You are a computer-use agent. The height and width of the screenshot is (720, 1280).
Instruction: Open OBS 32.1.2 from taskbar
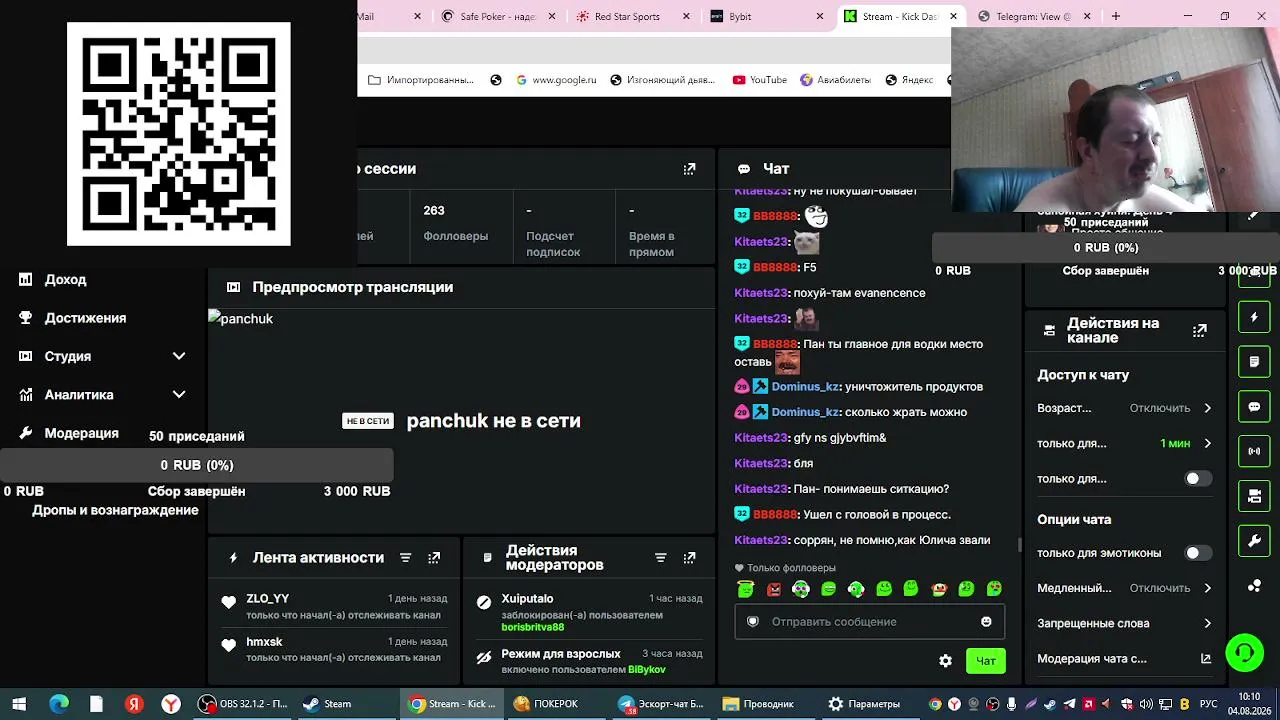[x=243, y=704]
